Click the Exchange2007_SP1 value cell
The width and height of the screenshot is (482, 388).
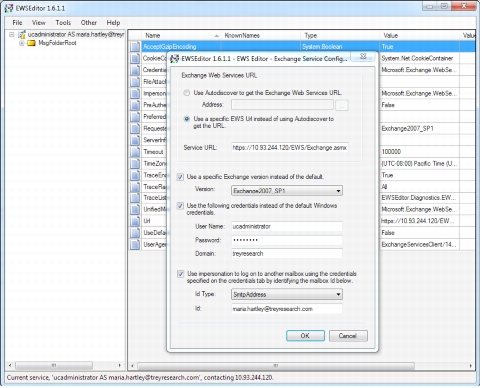(419, 128)
